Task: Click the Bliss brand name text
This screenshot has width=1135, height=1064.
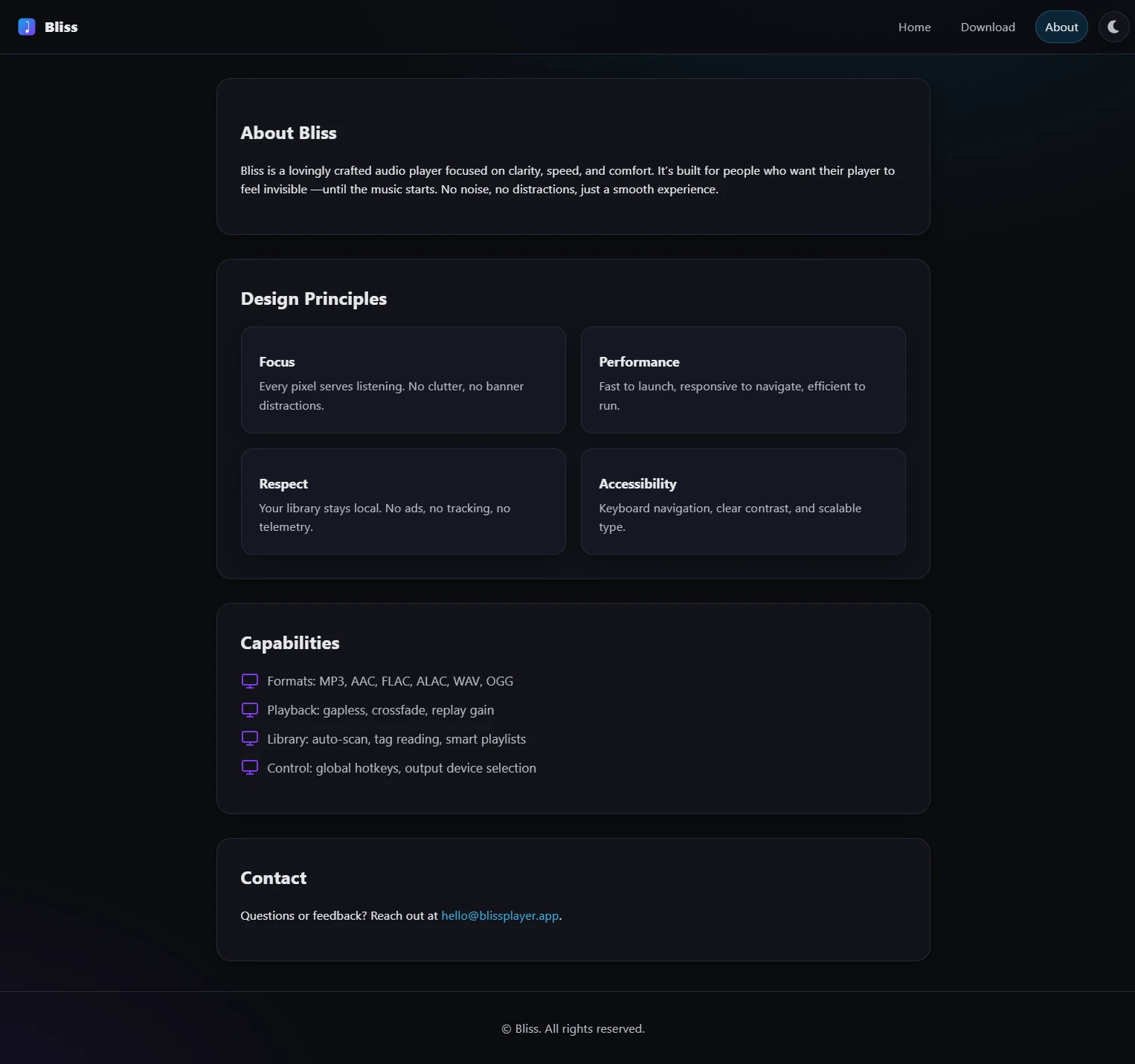Action: [61, 27]
